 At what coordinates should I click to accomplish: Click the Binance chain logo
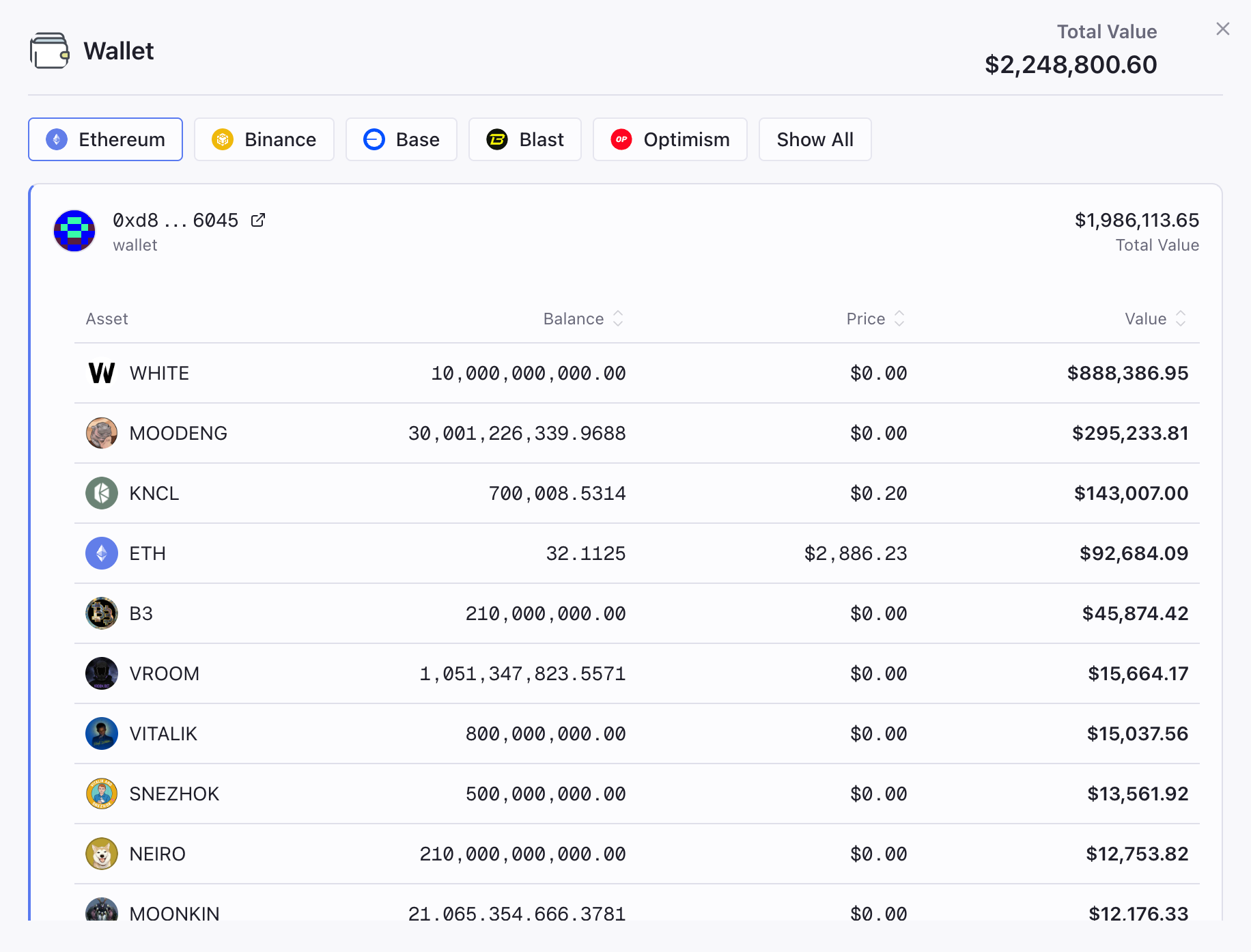pos(222,139)
